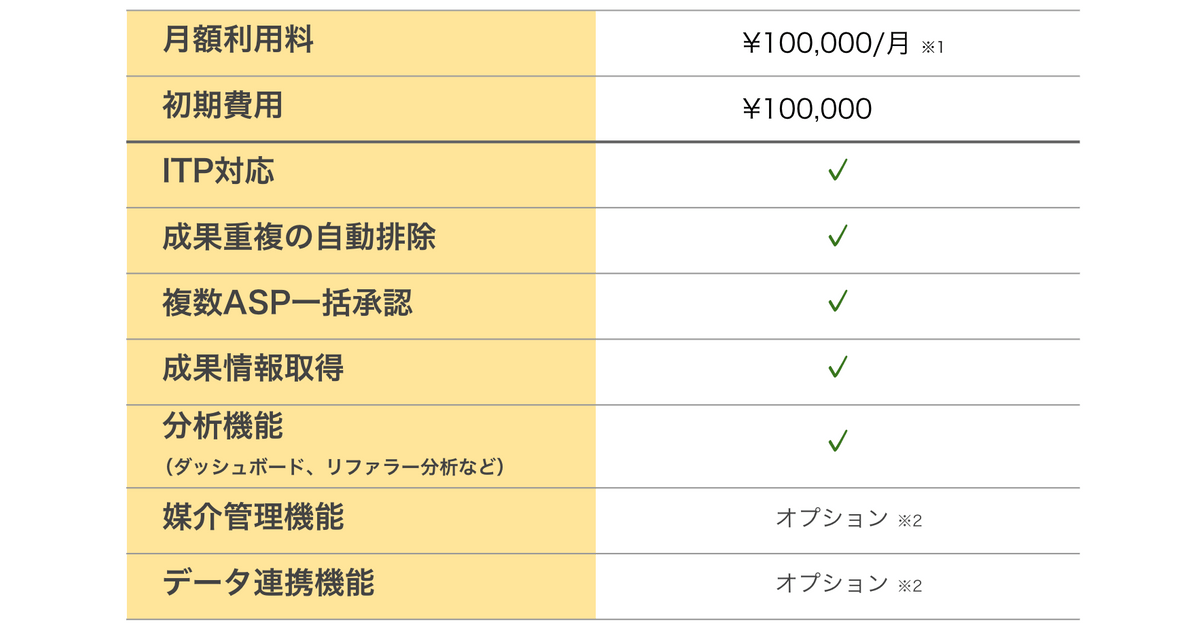
Task: Click the checkmark beside 成果情報取得
Action: (838, 367)
